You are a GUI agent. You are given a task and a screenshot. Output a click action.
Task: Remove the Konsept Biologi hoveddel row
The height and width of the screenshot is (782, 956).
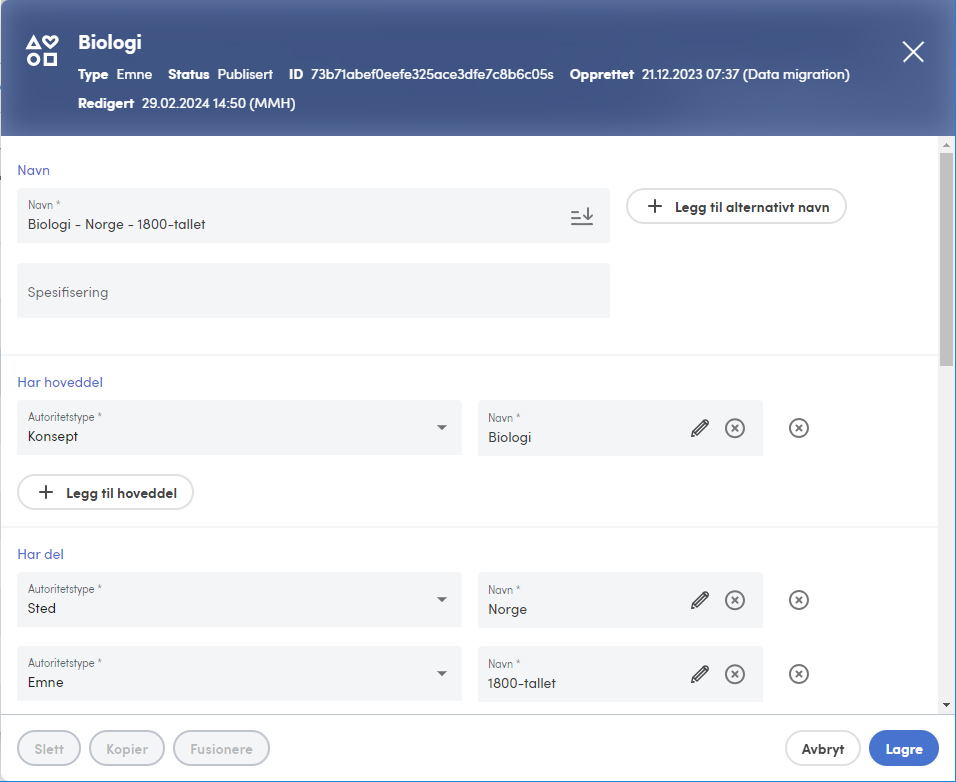click(x=799, y=428)
